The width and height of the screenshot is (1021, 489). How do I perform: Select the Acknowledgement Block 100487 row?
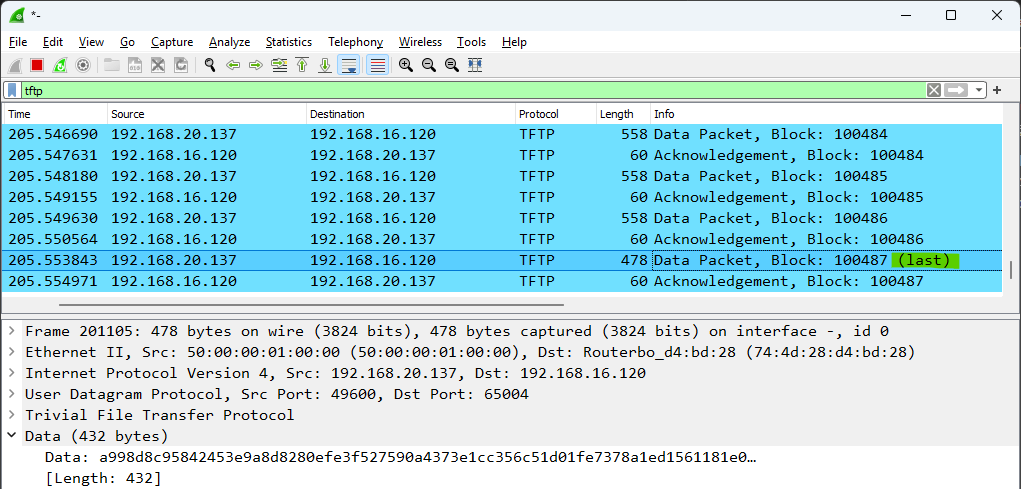(503, 281)
